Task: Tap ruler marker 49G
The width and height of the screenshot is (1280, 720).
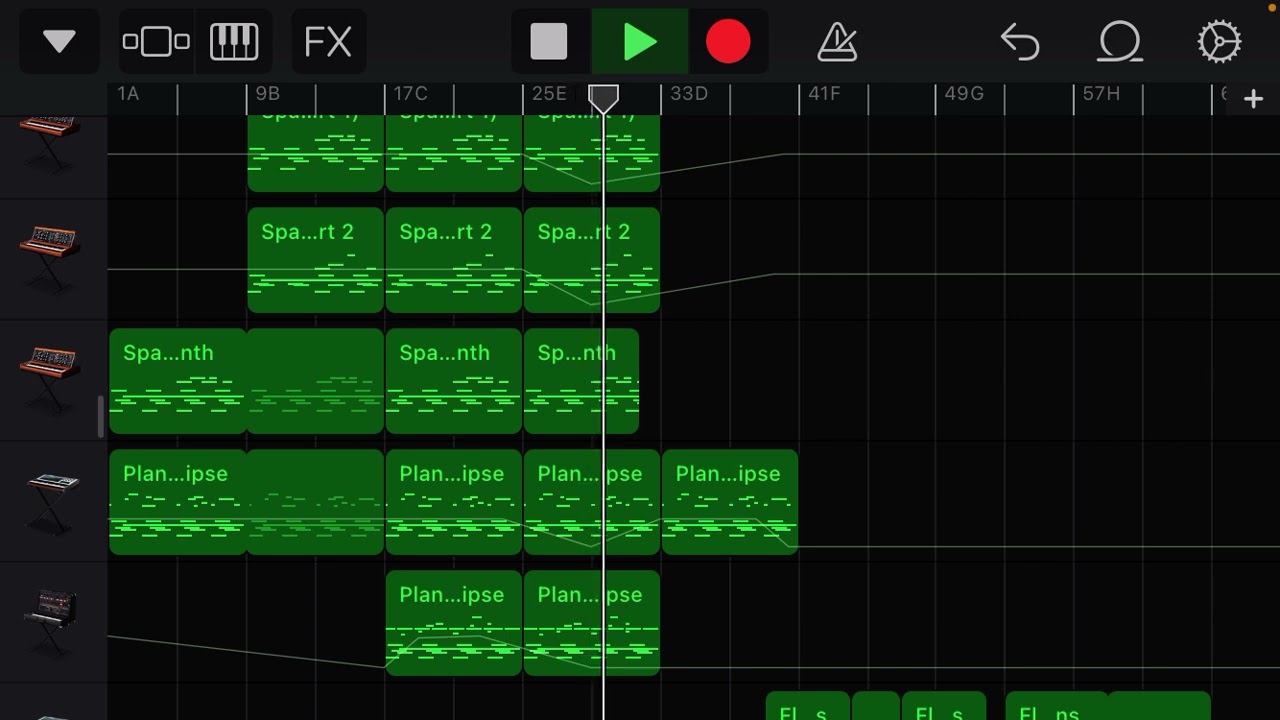Action: (x=963, y=94)
